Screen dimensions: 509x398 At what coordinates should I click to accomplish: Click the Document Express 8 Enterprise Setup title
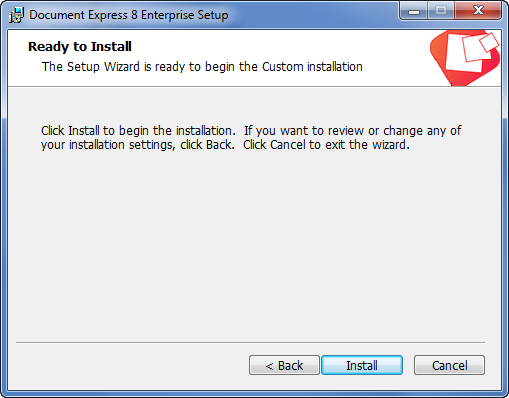tap(129, 15)
